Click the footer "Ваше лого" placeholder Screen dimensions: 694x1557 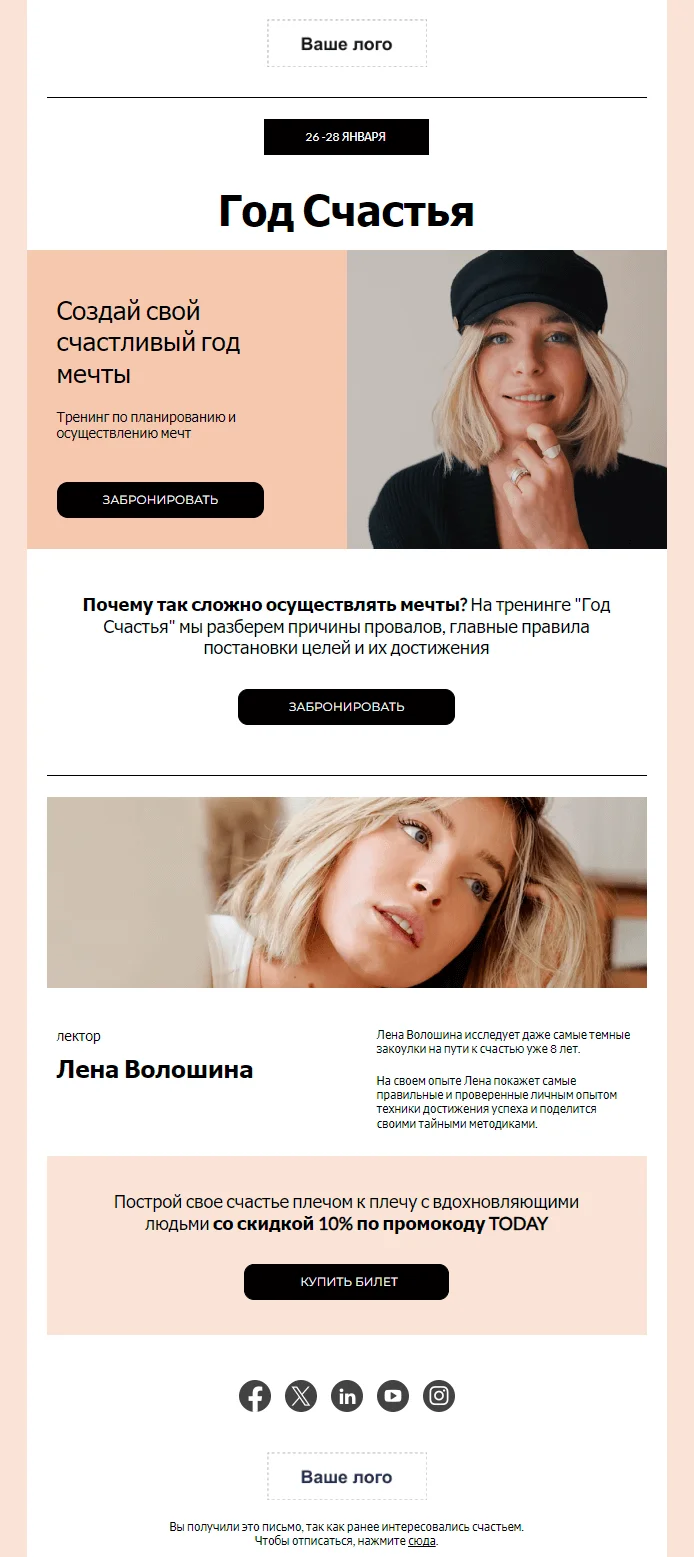347,1477
